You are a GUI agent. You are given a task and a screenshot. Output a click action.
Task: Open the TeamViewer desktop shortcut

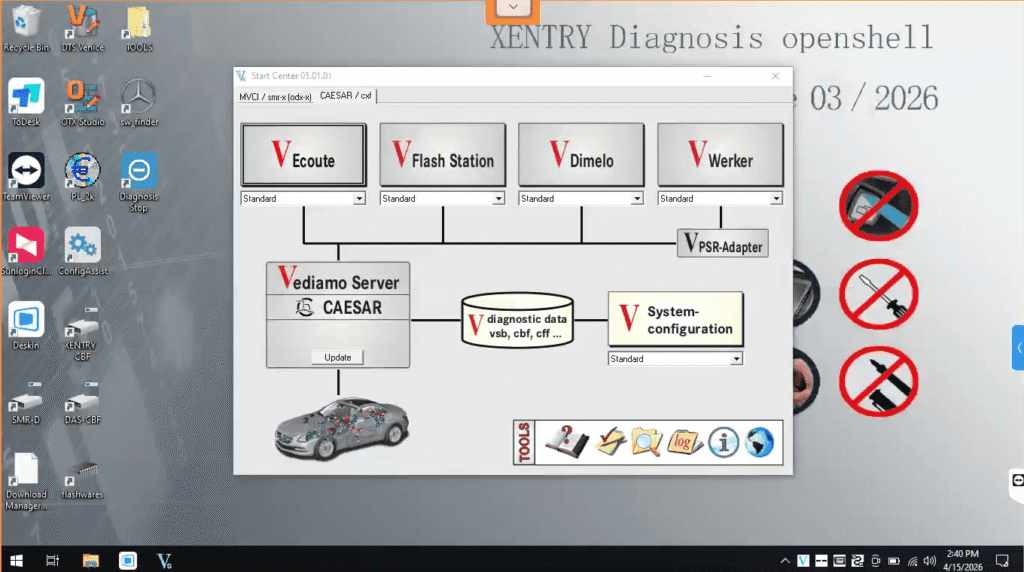26,173
